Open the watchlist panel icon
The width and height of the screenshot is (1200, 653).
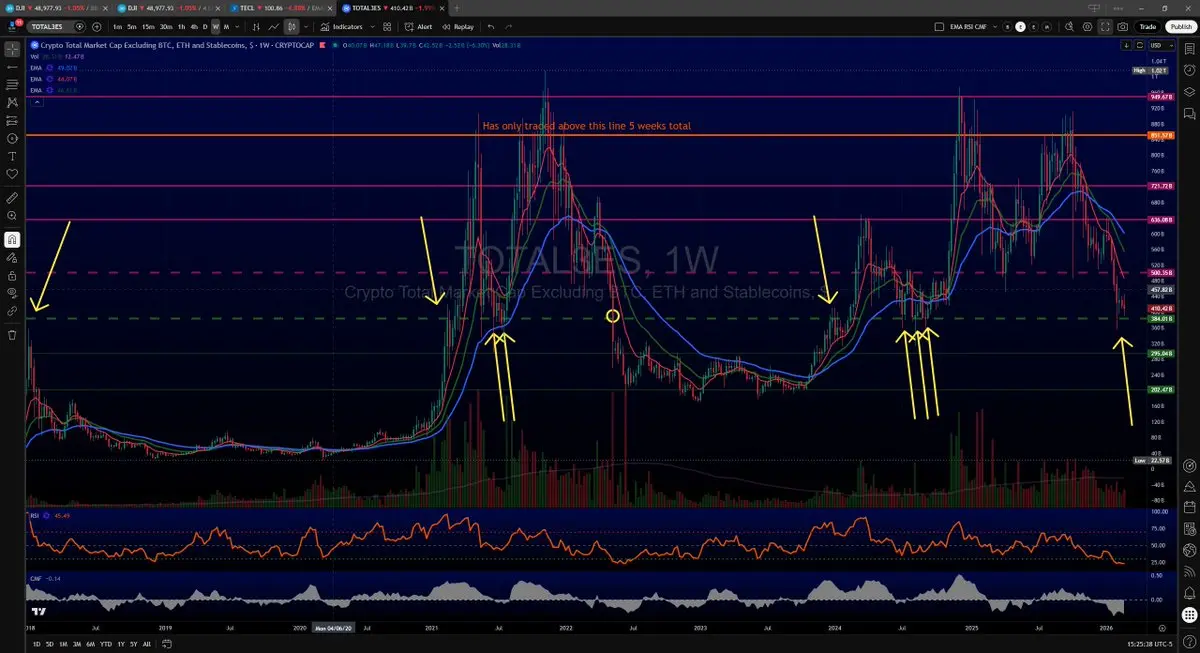pyautogui.click(x=1189, y=48)
